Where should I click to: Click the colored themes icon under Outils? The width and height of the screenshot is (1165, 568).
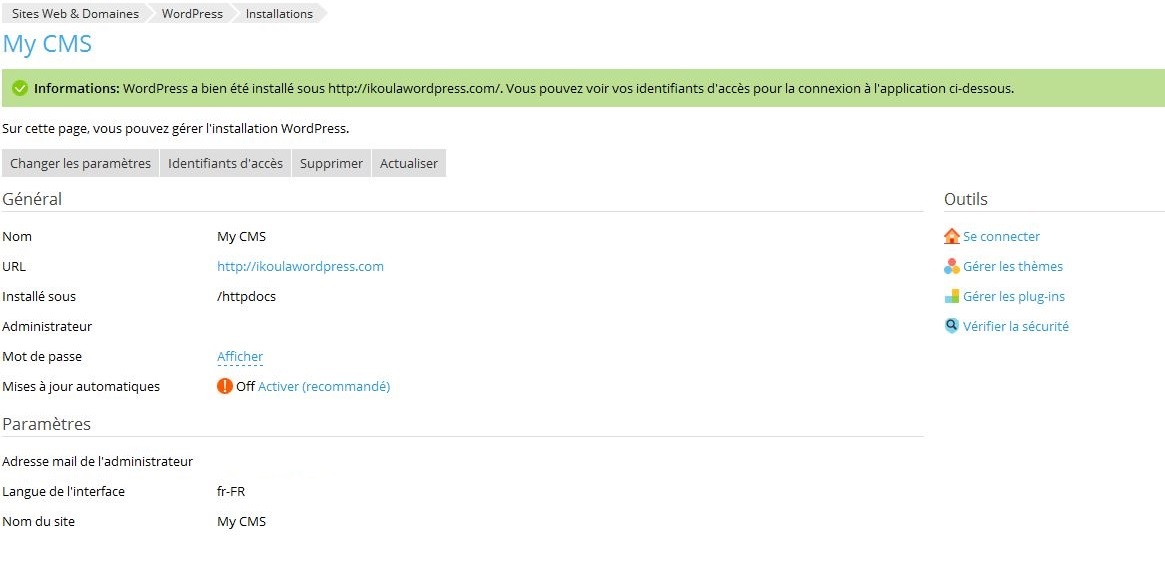coord(951,267)
